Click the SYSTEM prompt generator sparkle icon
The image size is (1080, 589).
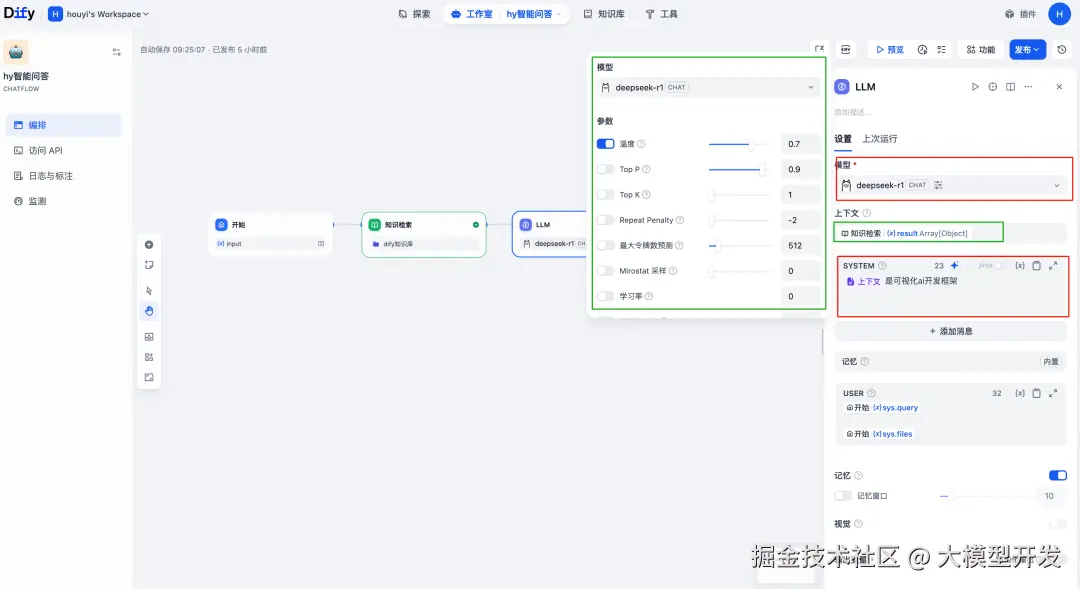click(x=955, y=265)
